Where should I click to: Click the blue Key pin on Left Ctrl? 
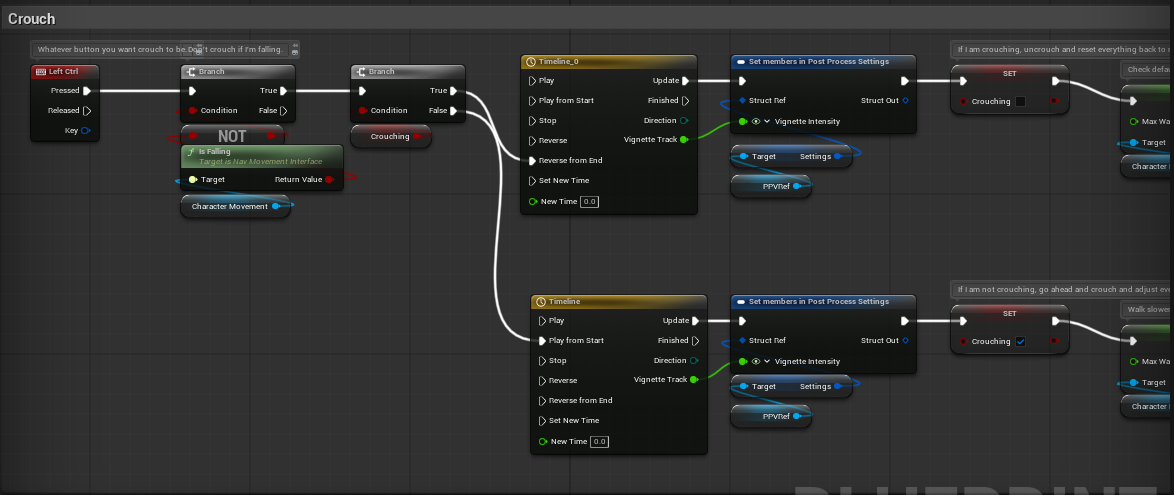(86, 131)
